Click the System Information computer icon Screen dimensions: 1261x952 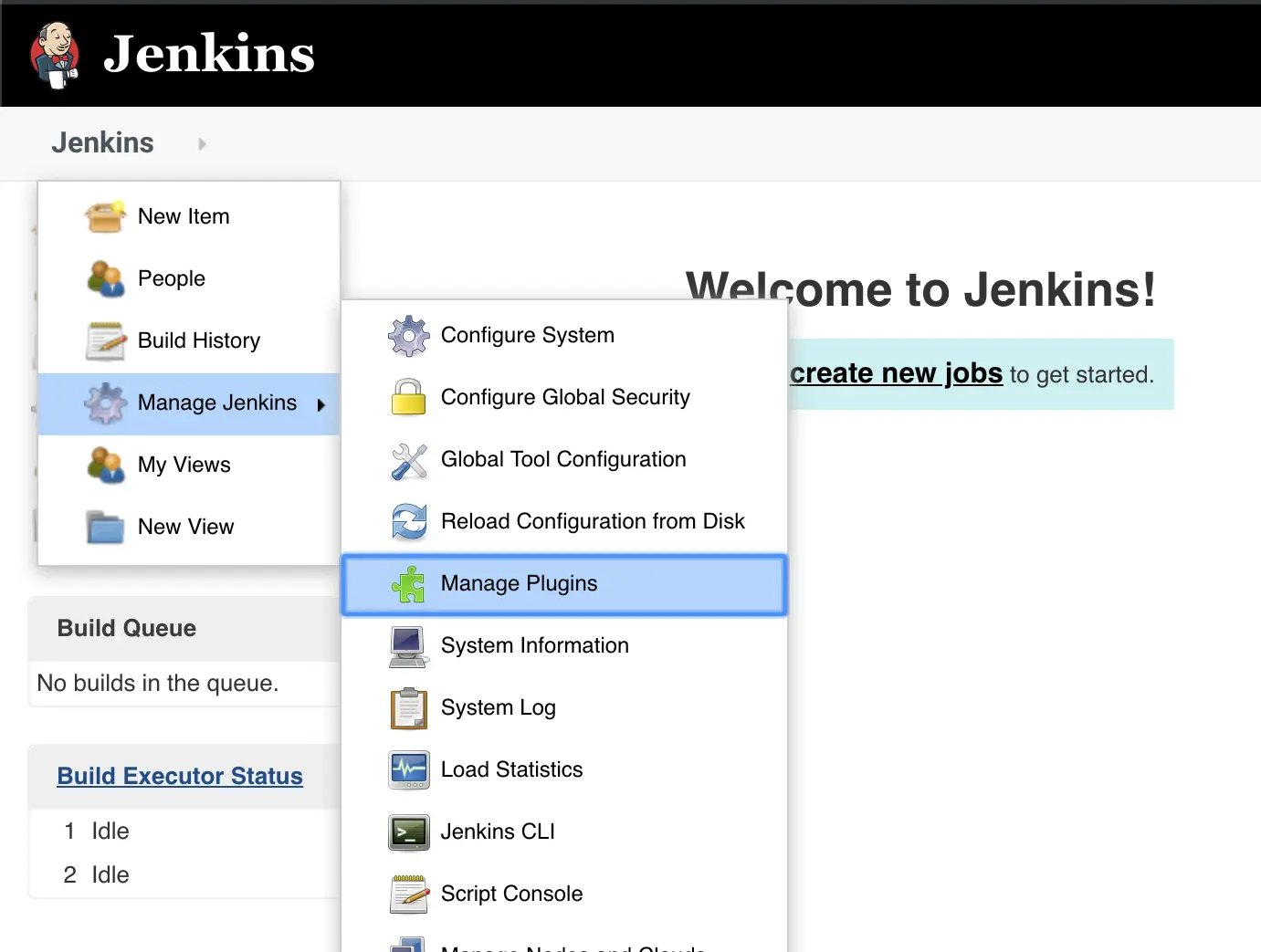[408, 646]
